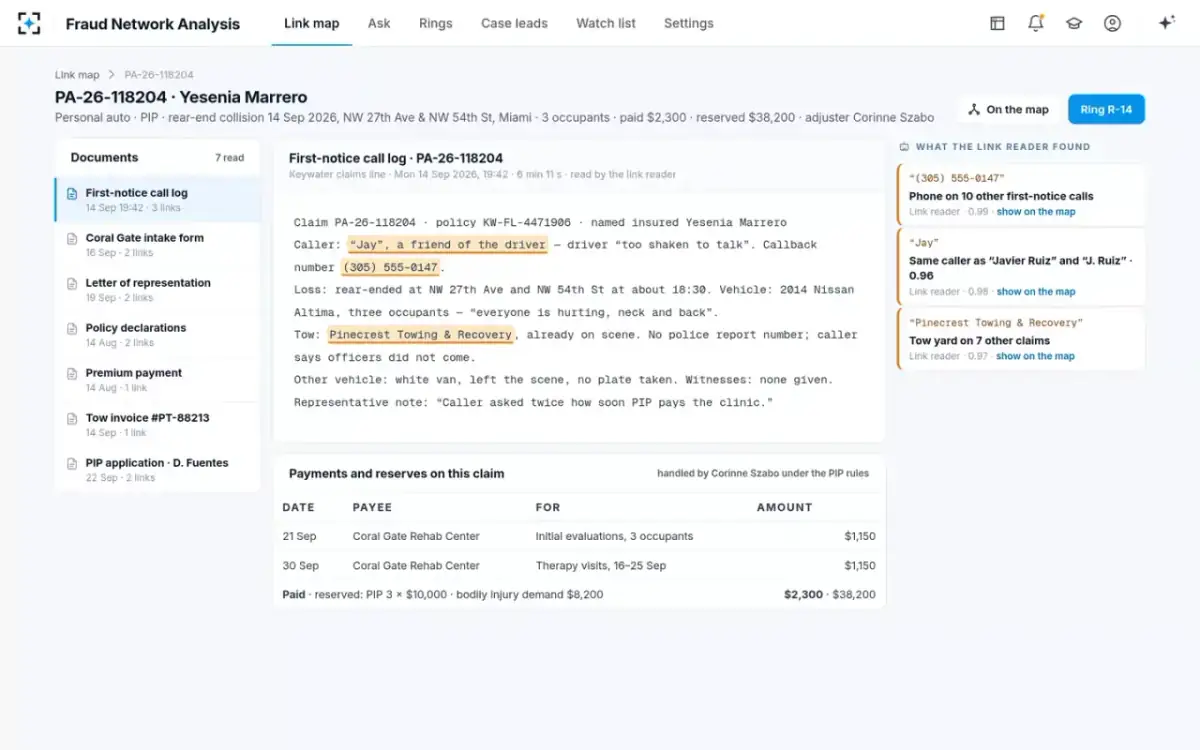This screenshot has width=1200, height=750.
Task: Open the Ring R-14 button
Action: click(x=1106, y=110)
